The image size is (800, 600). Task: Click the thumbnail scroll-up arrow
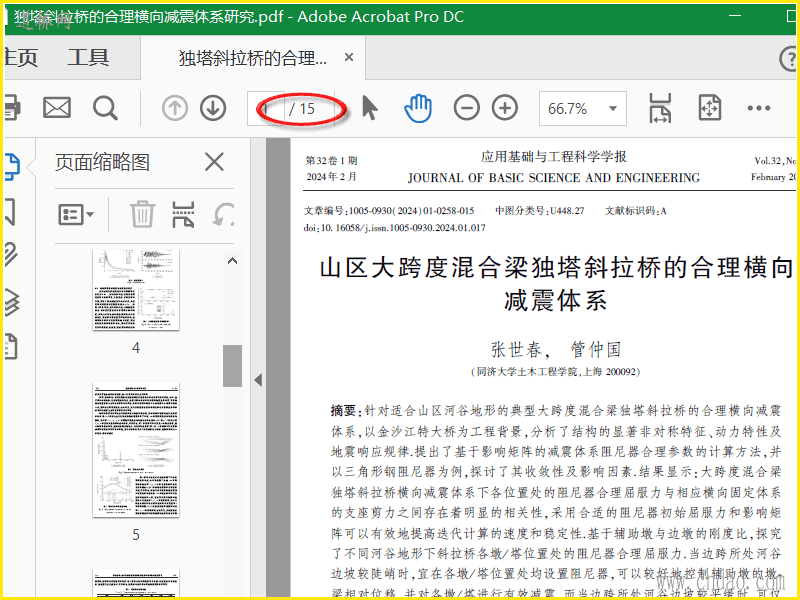tap(233, 261)
